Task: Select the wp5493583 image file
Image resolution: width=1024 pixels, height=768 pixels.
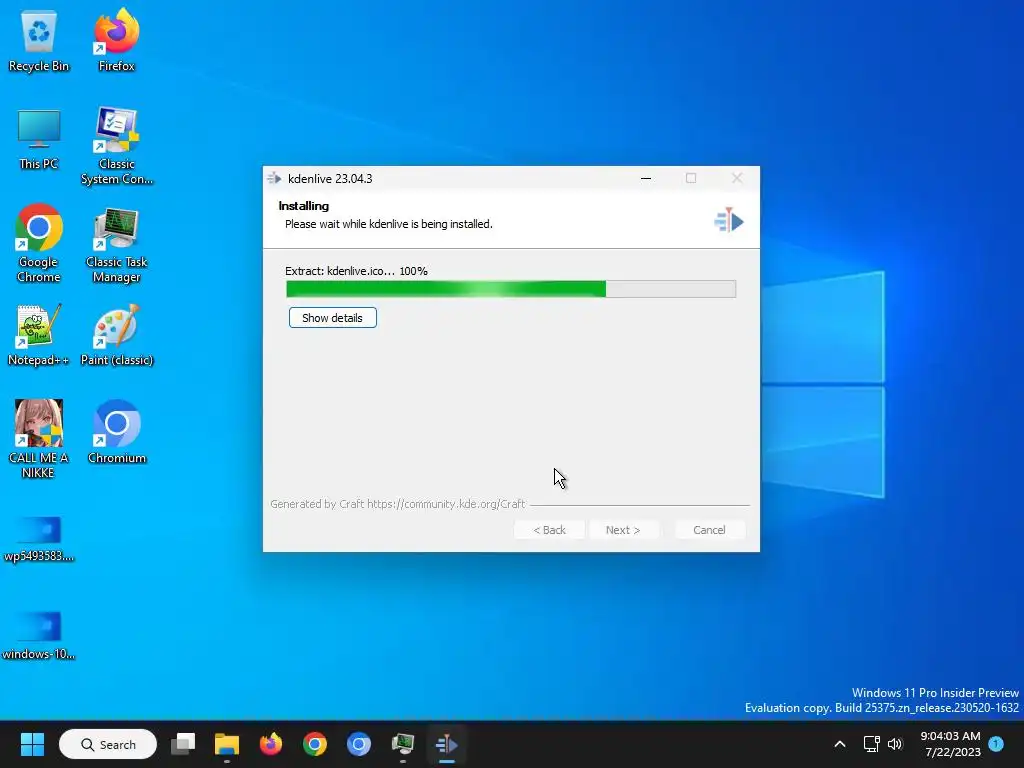Action: [x=39, y=539]
